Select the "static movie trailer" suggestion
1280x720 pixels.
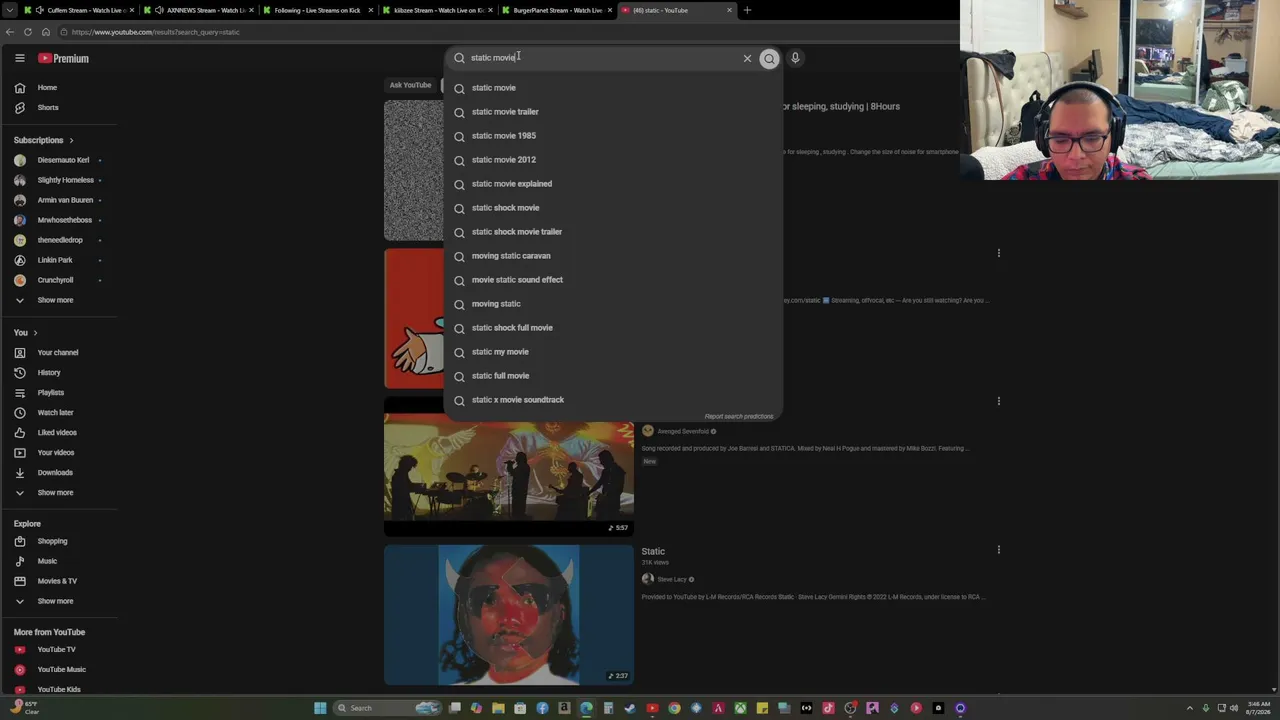pyautogui.click(x=613, y=112)
